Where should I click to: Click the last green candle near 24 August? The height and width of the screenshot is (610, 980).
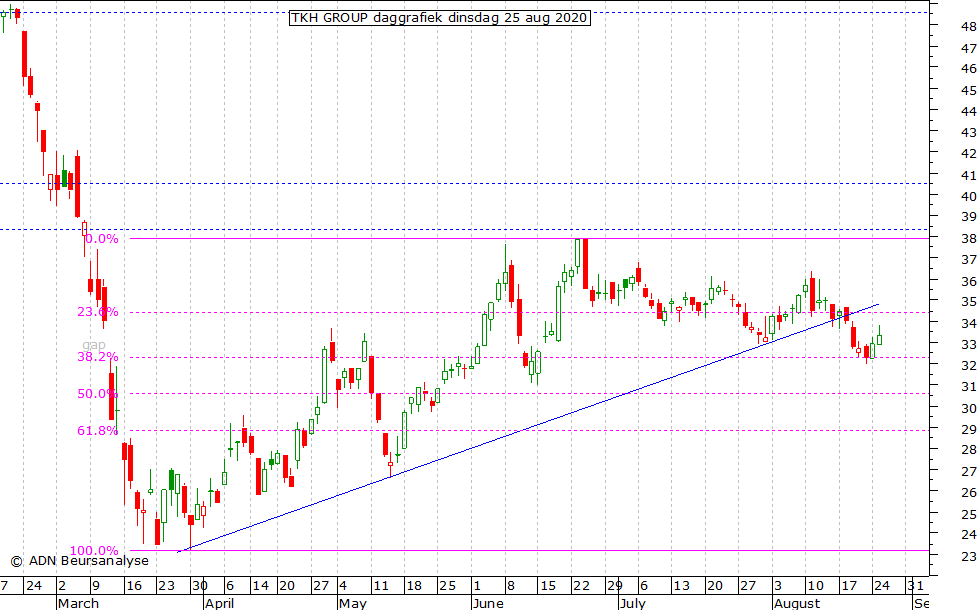pyautogui.click(x=879, y=338)
